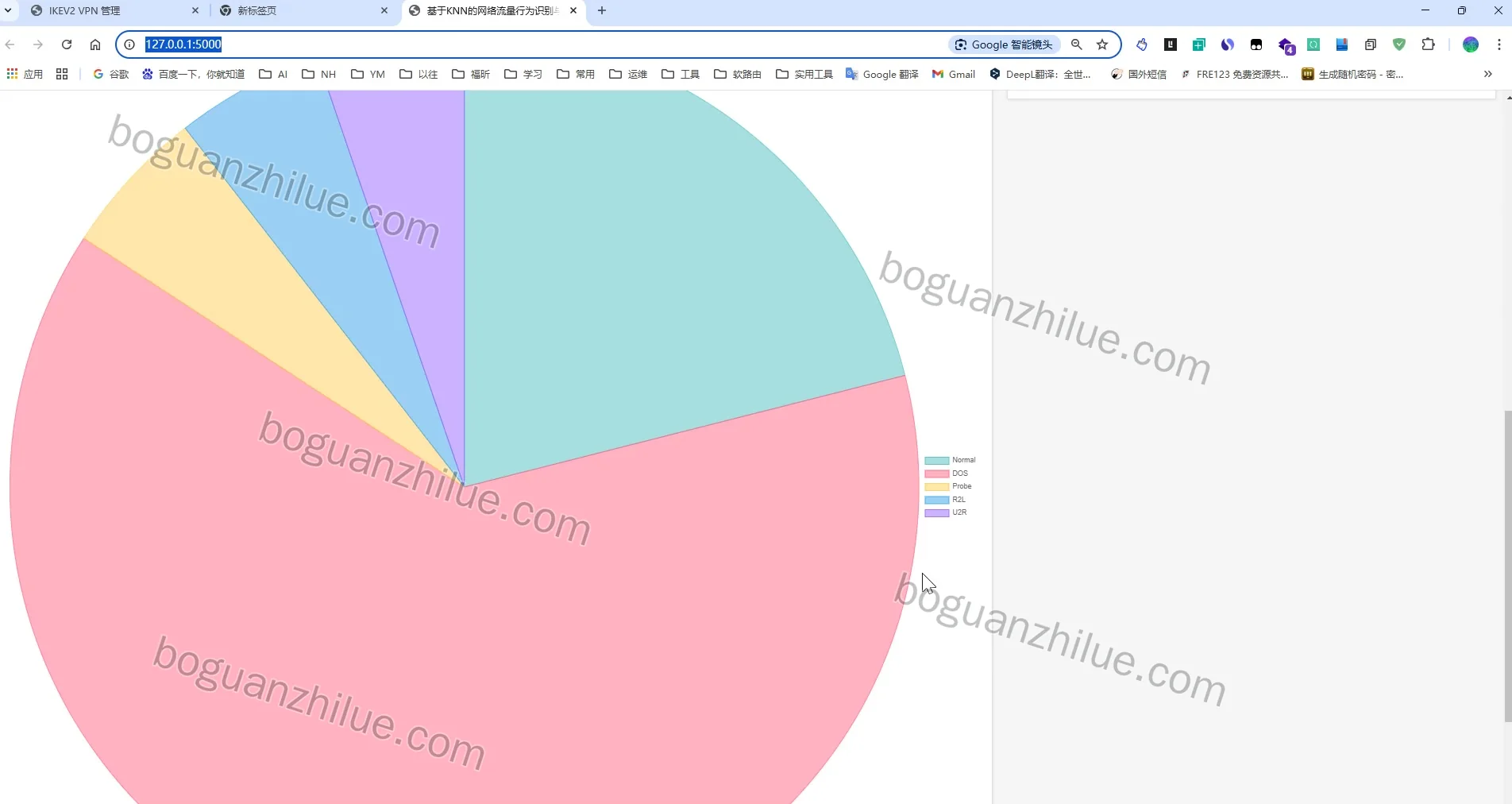The height and width of the screenshot is (804, 1512).
Task: Open the NH bookmarks folder
Action: coord(318,74)
